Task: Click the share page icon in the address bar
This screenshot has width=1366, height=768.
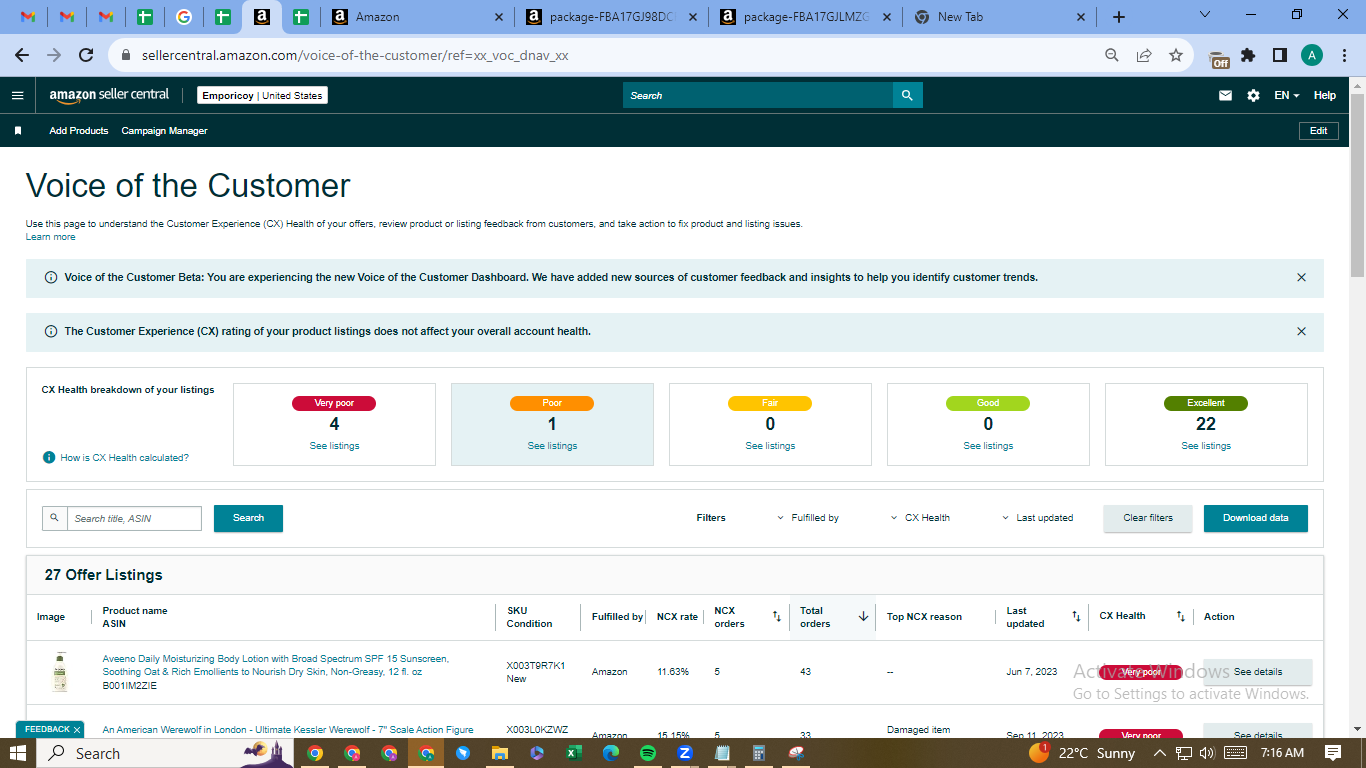Action: pos(1144,55)
